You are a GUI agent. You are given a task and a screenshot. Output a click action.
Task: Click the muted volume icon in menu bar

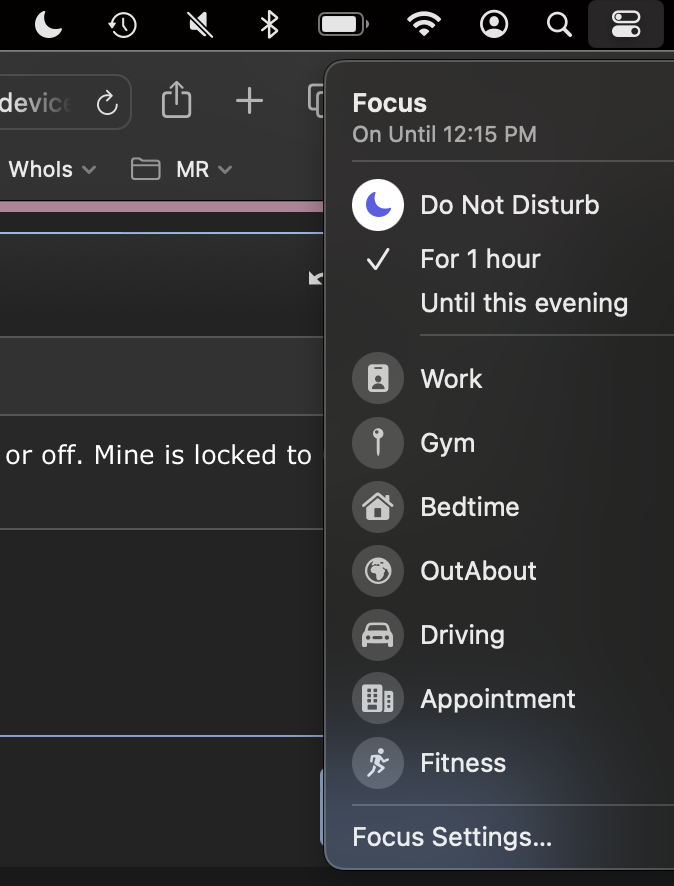click(x=200, y=25)
